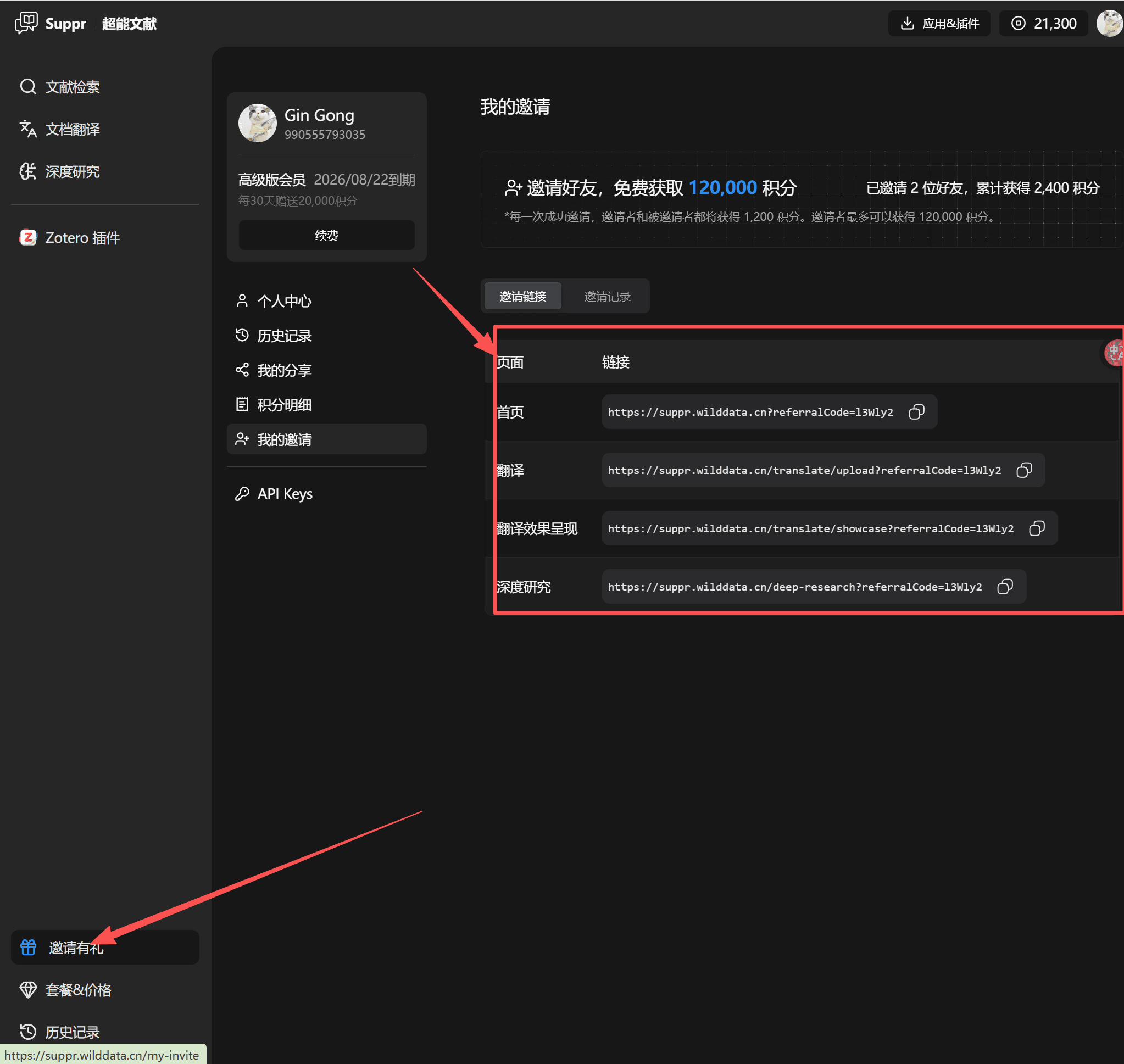Click the user avatar at top right
The width and height of the screenshot is (1124, 1064).
(1109, 23)
